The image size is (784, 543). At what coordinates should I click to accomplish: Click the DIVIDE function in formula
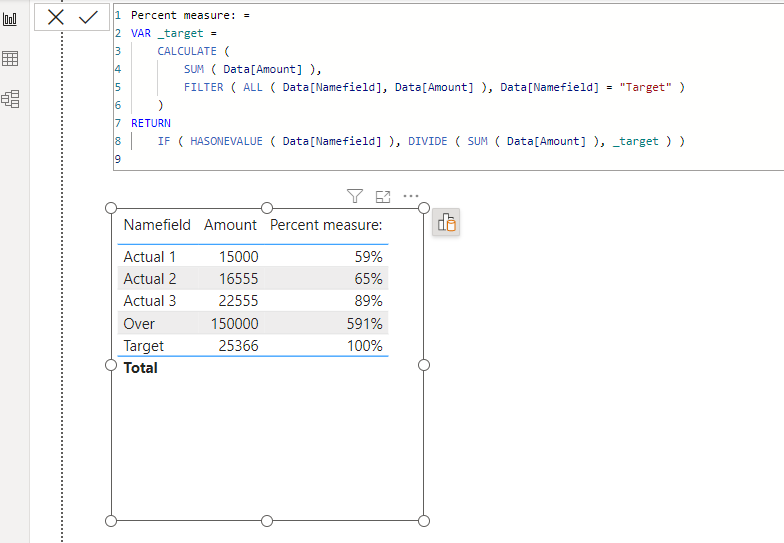pyautogui.click(x=428, y=141)
